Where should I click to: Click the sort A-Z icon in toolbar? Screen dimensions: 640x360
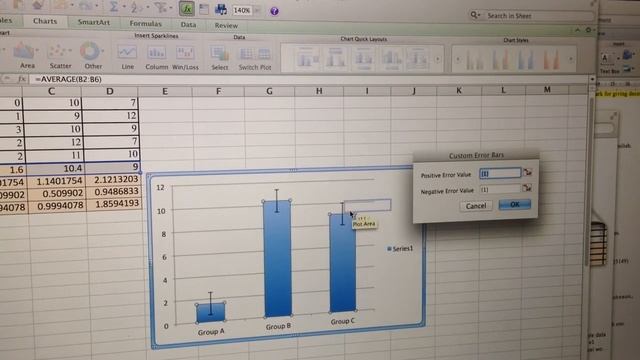point(136,7)
